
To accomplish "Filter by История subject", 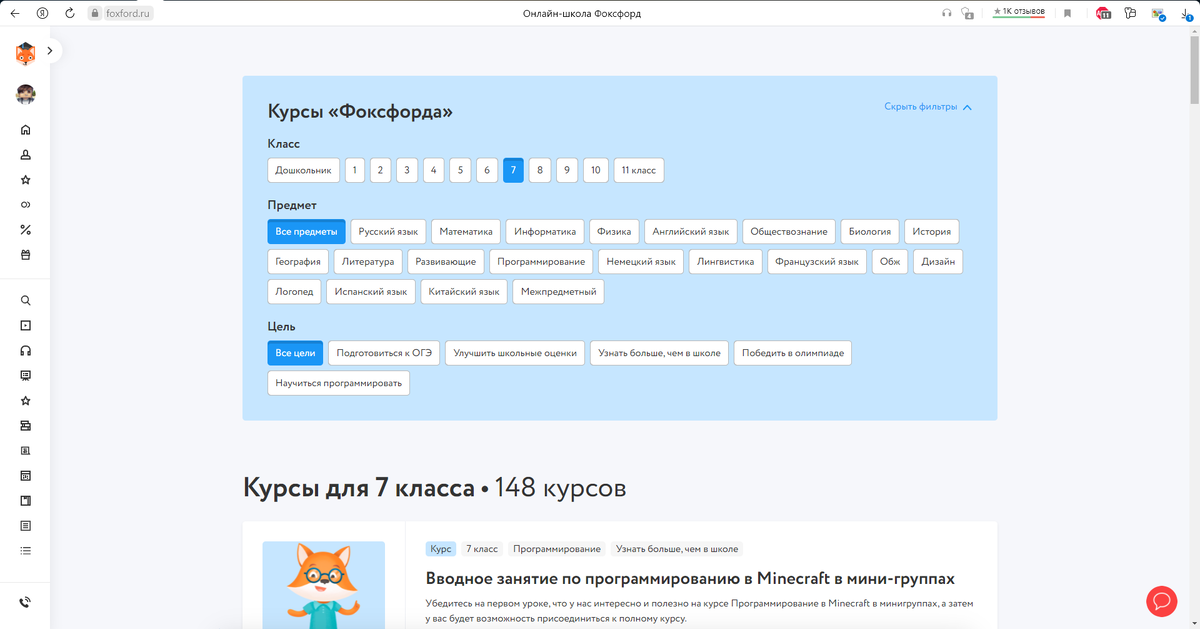I will (932, 232).
